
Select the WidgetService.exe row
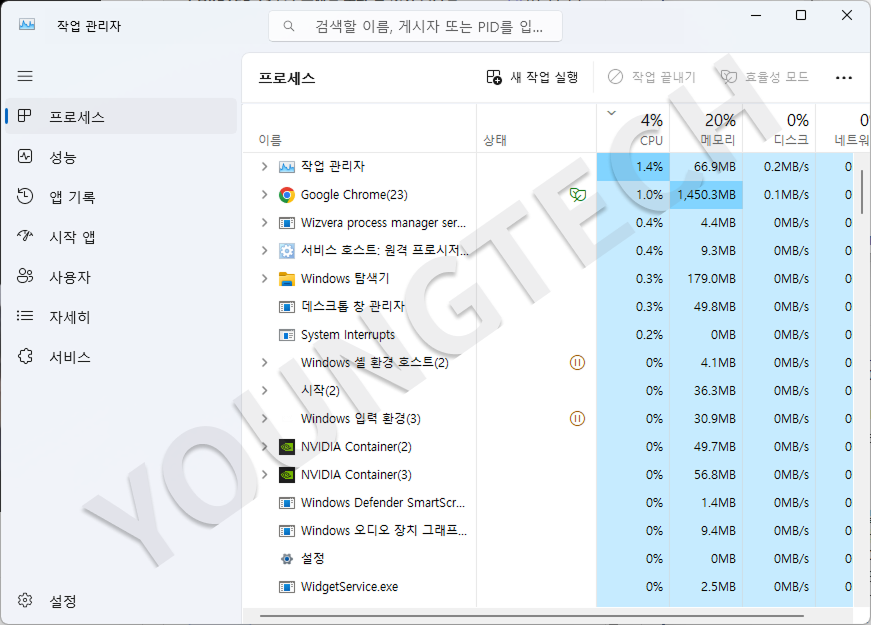(x=548, y=587)
